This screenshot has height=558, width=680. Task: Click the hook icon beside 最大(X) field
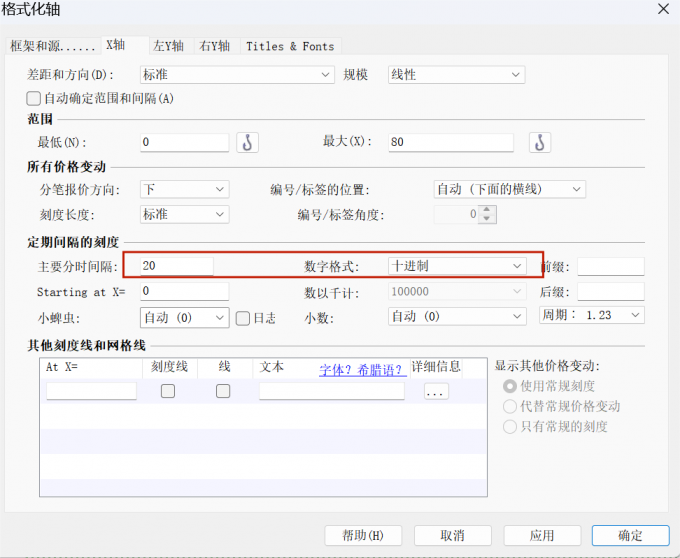(539, 142)
